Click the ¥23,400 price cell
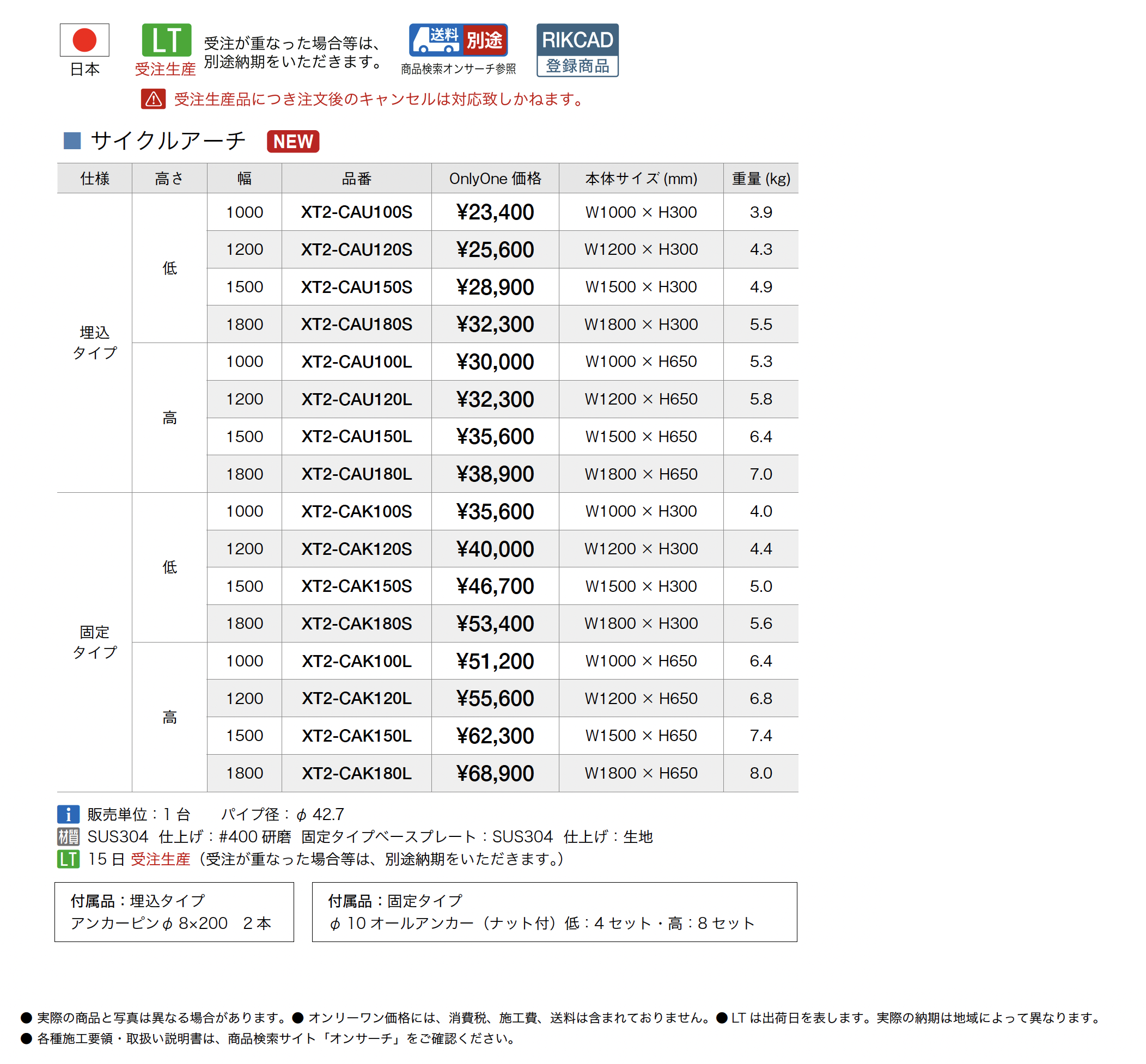The image size is (1146, 1064). [495, 212]
